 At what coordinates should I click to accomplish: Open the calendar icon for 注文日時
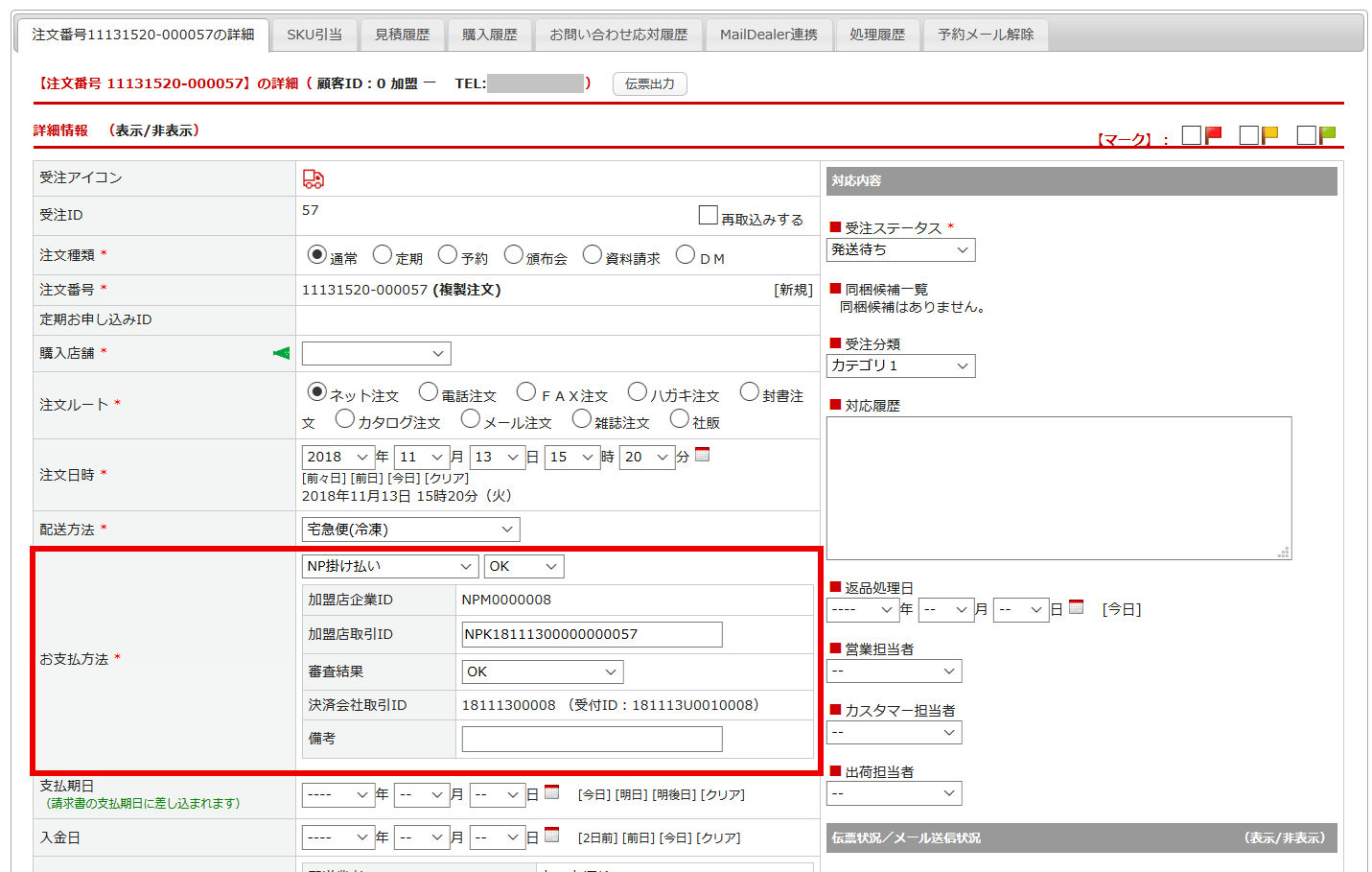click(x=703, y=455)
